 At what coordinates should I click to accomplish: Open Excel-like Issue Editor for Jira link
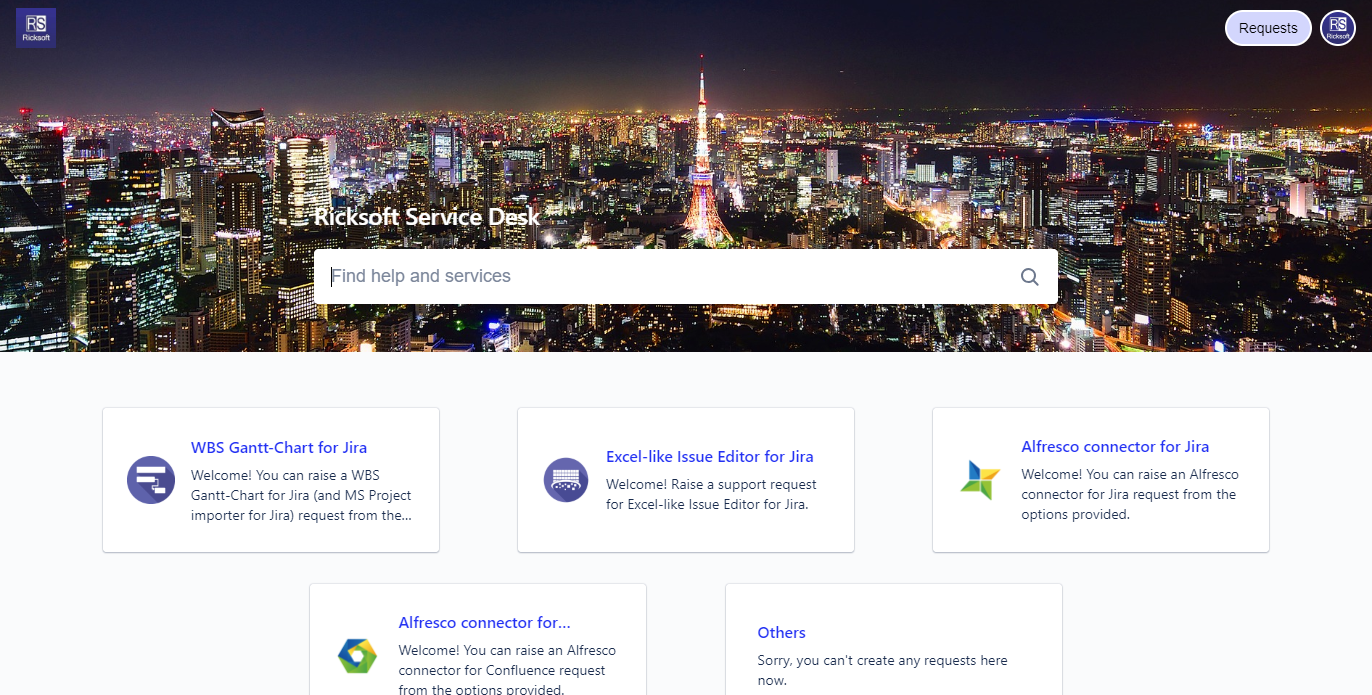(710, 457)
